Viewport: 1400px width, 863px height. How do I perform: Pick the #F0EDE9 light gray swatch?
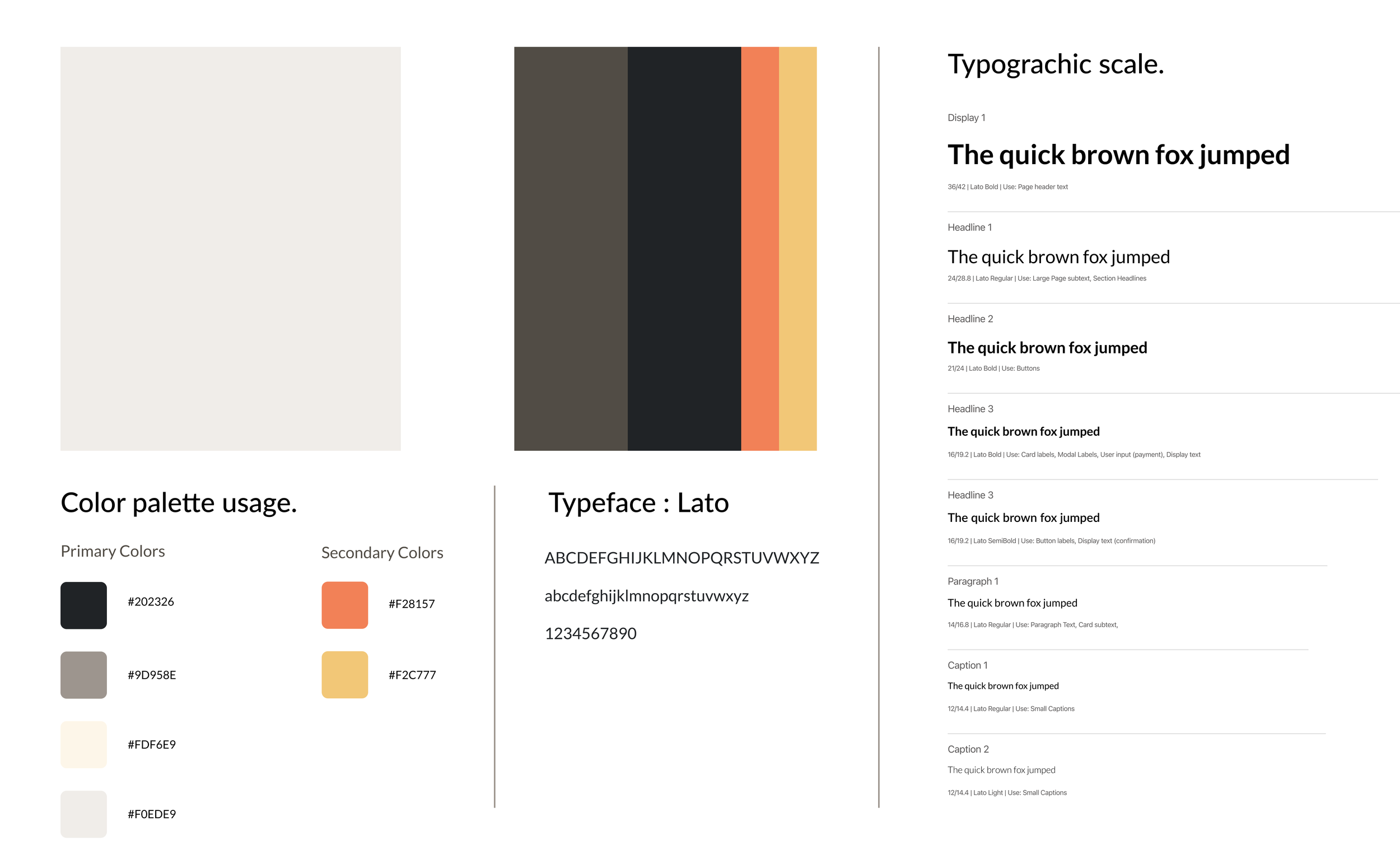(83, 814)
